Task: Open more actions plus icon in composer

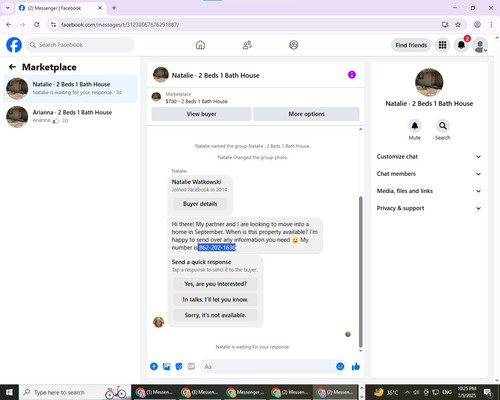Action: [x=154, y=367]
